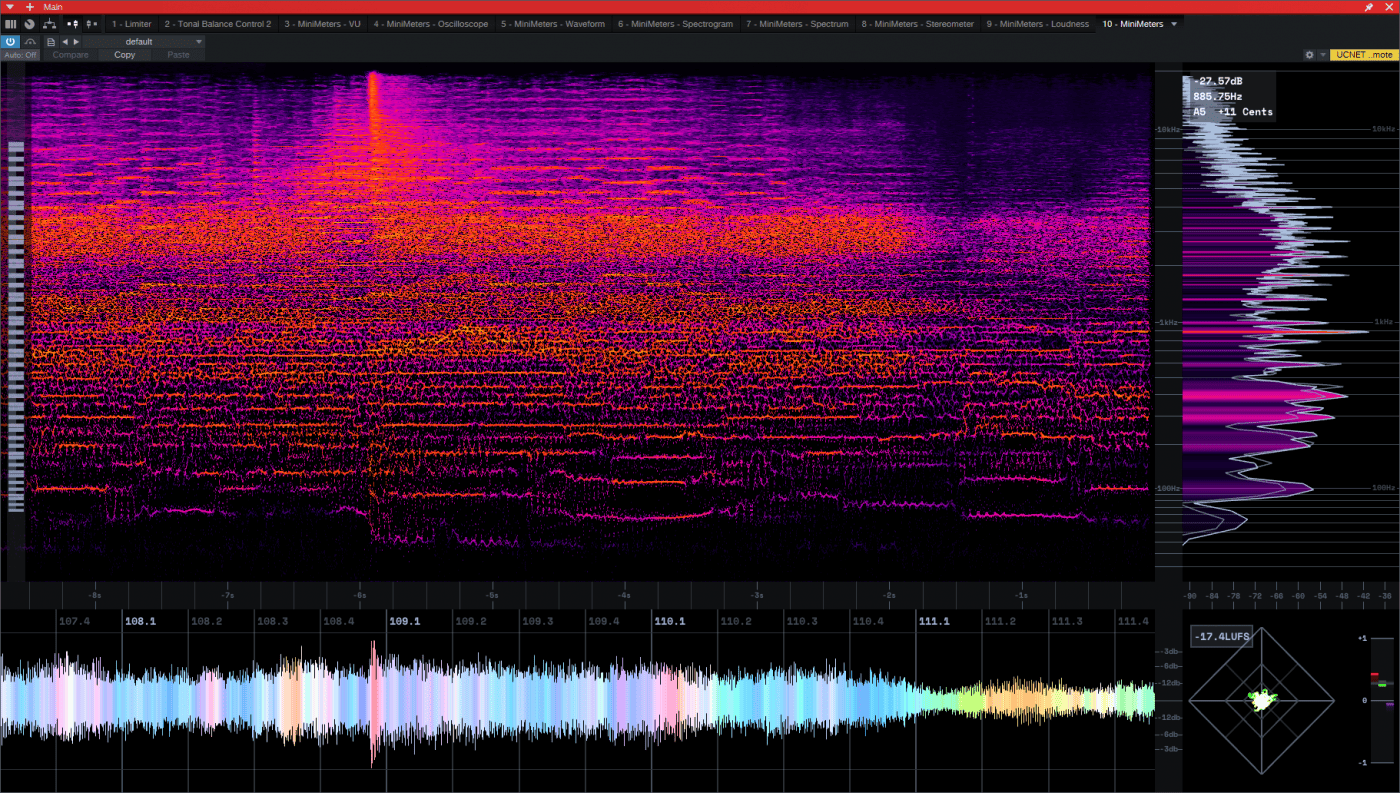The width and height of the screenshot is (1400, 793).
Task: Toggle the Auto: Off automation mode
Action: point(20,55)
